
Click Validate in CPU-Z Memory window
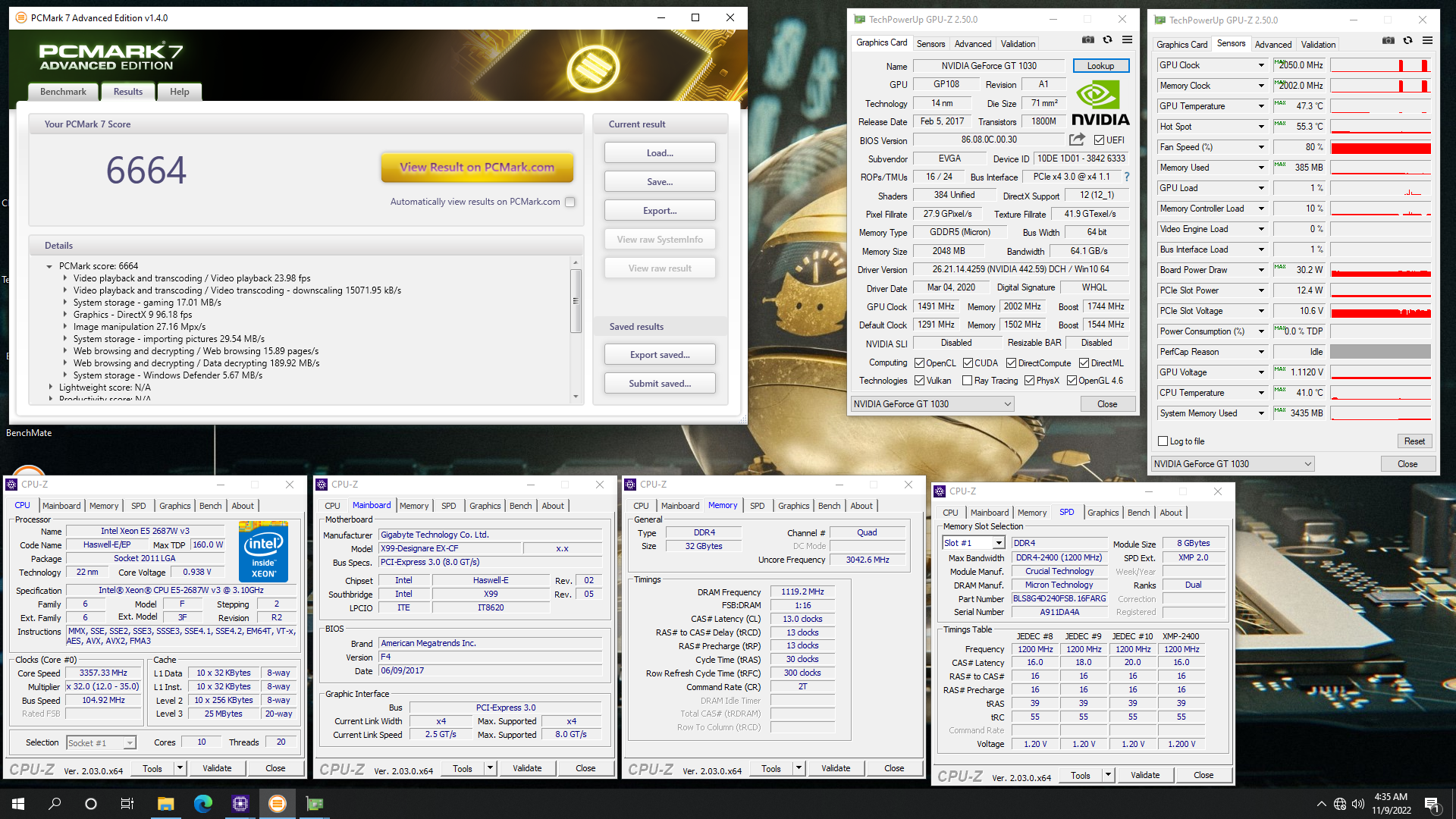pyautogui.click(x=836, y=768)
